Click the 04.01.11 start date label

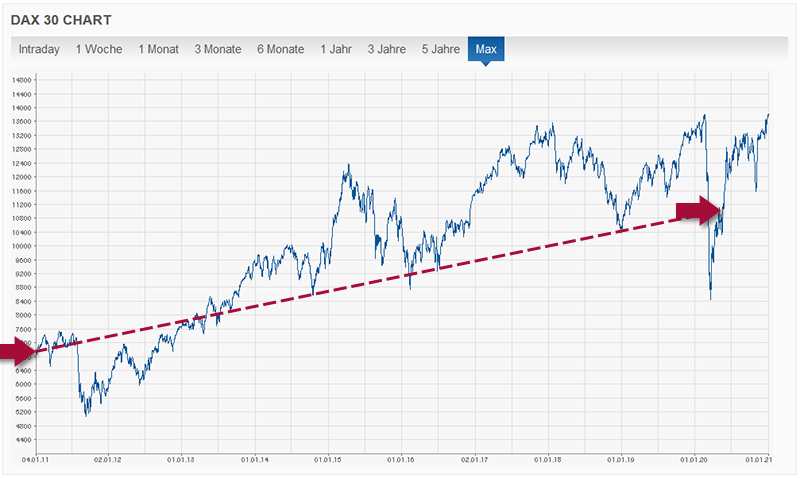click(x=36, y=460)
